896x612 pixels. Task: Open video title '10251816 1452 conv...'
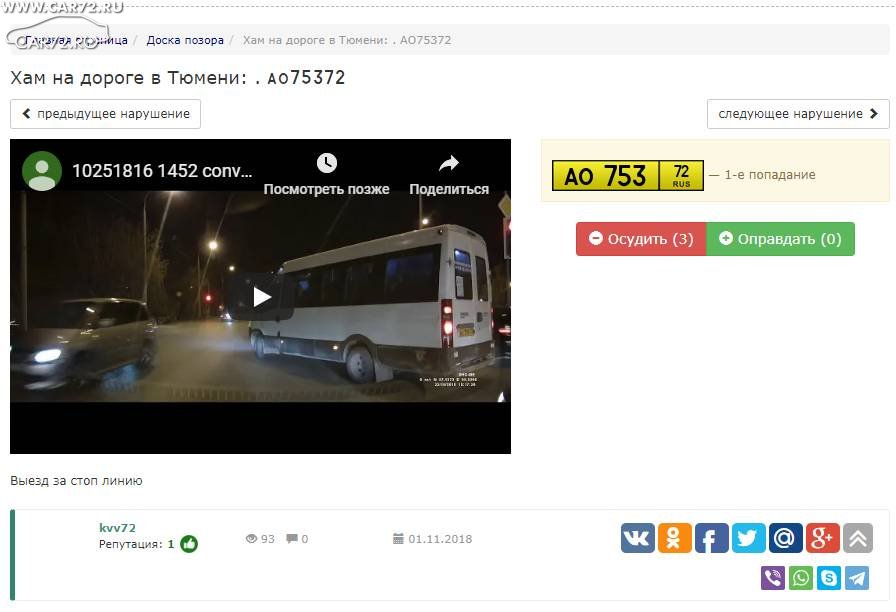point(162,171)
